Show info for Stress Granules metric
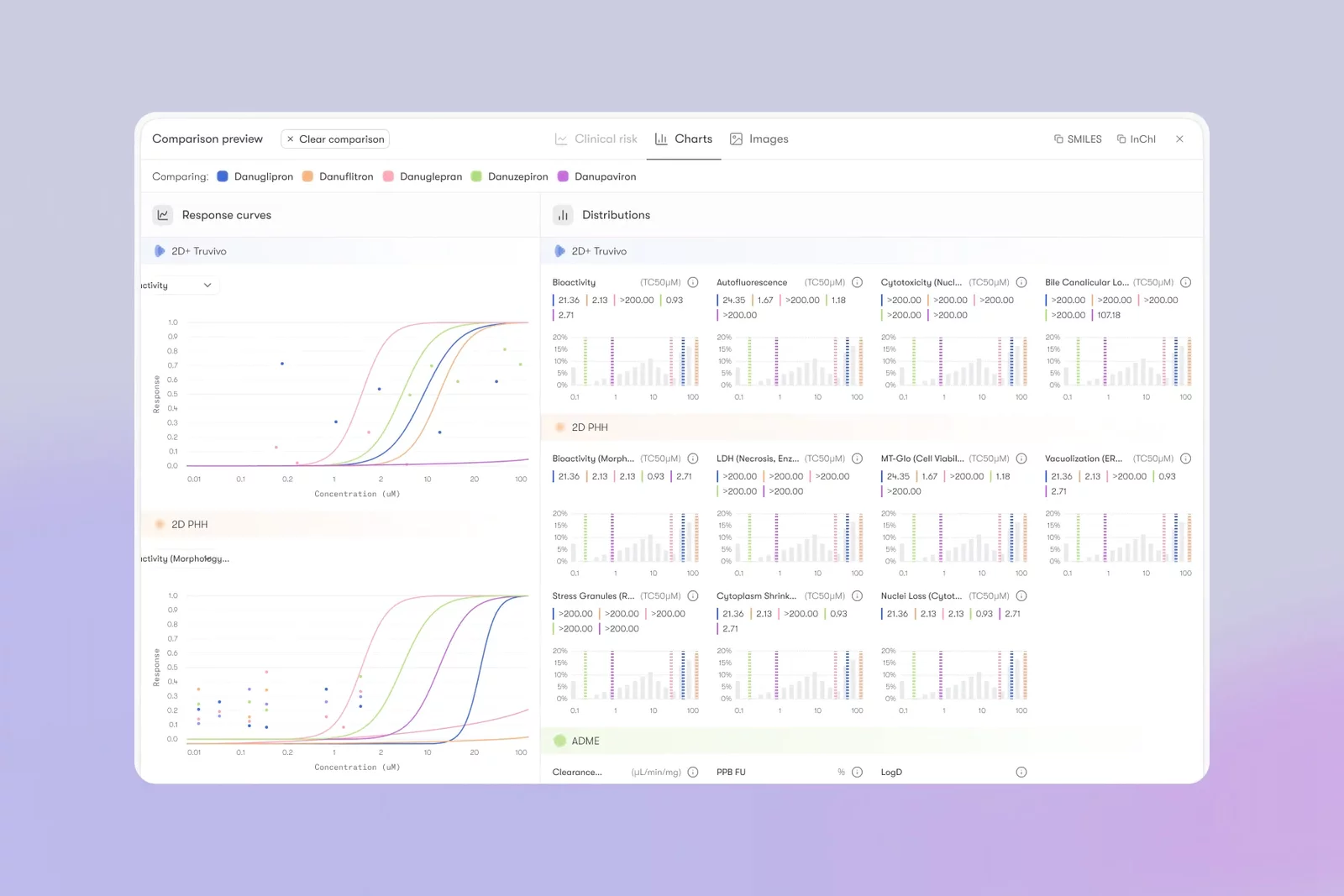 (x=693, y=595)
